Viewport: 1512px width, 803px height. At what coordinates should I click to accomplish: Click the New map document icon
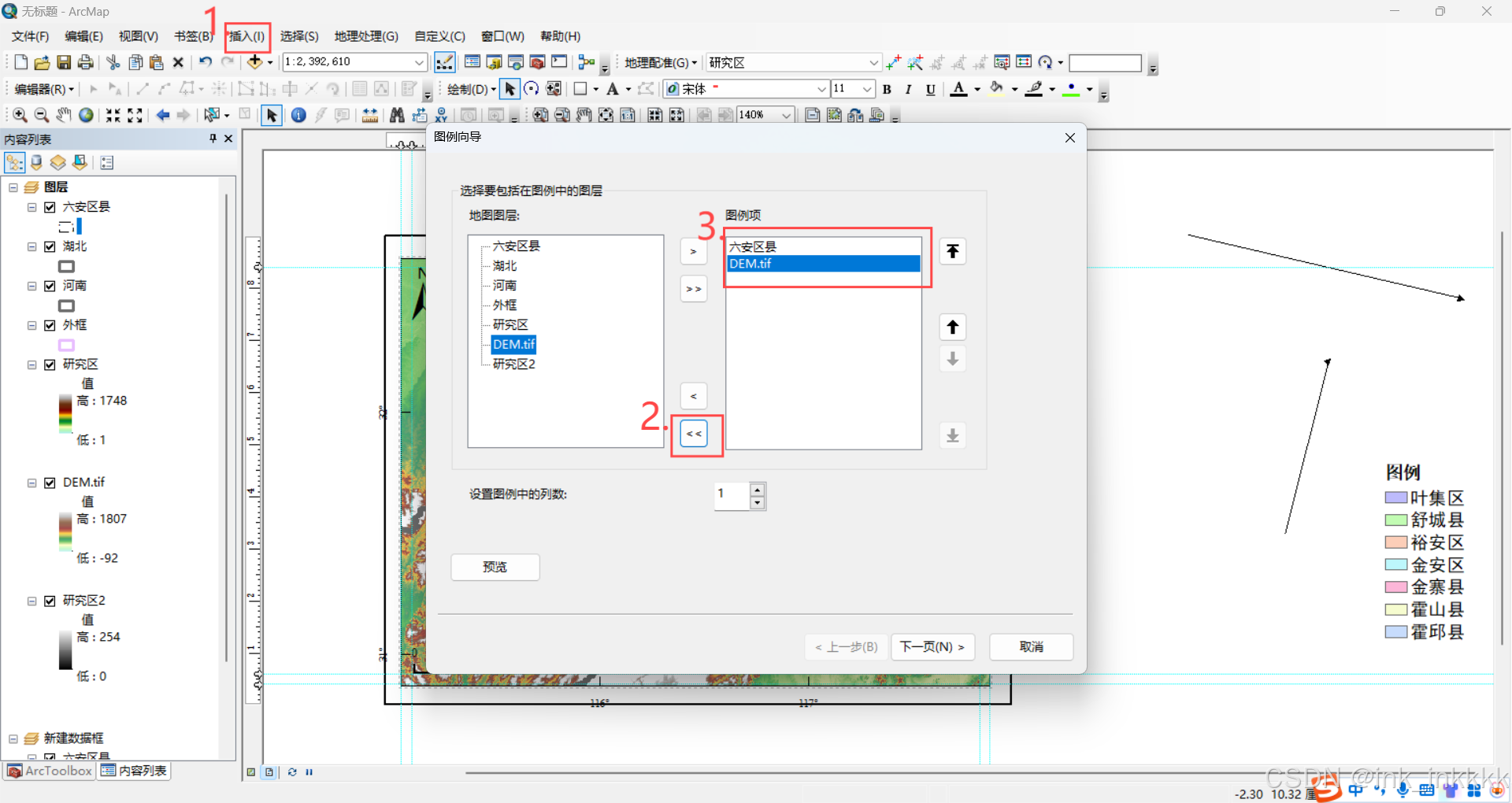click(x=20, y=62)
